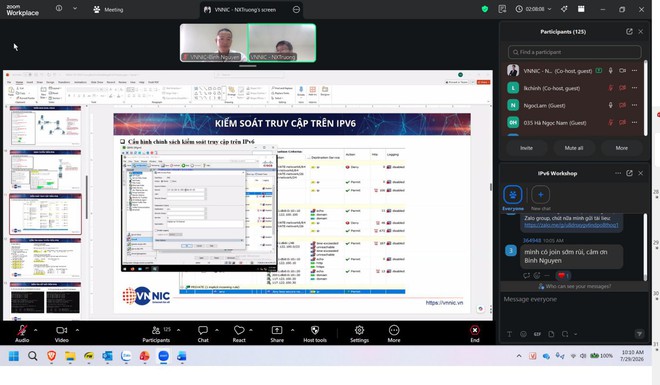Viewport: 660px width, 385px height.
Task: Open the Participants icon in meeting toolbar
Action: click(156, 330)
